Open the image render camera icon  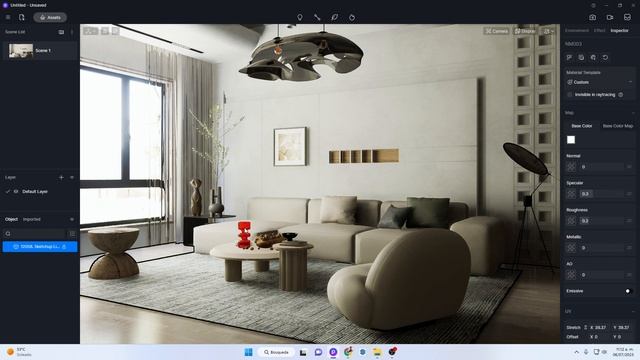click(x=593, y=17)
